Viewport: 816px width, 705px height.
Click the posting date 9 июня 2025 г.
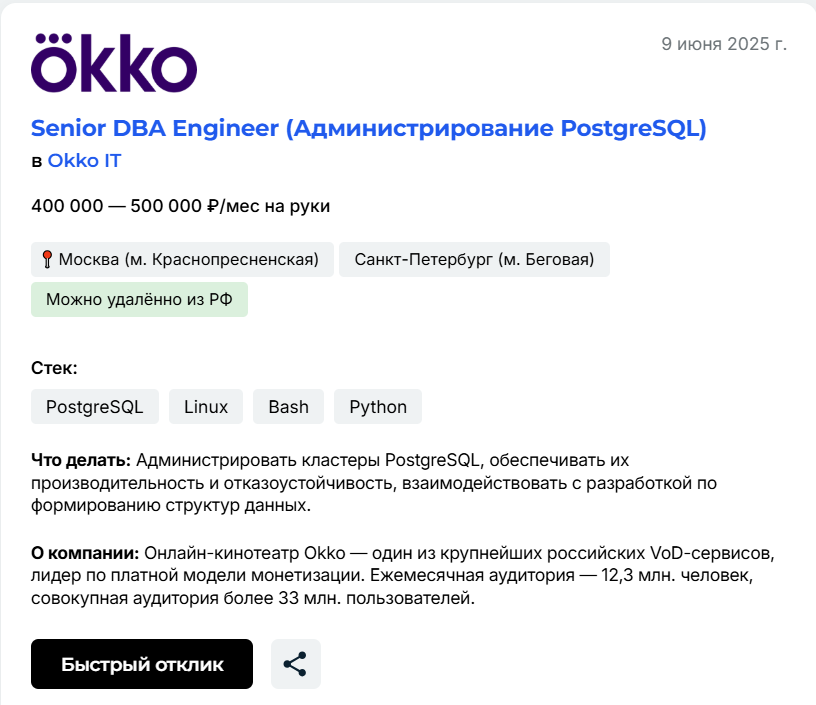click(724, 44)
